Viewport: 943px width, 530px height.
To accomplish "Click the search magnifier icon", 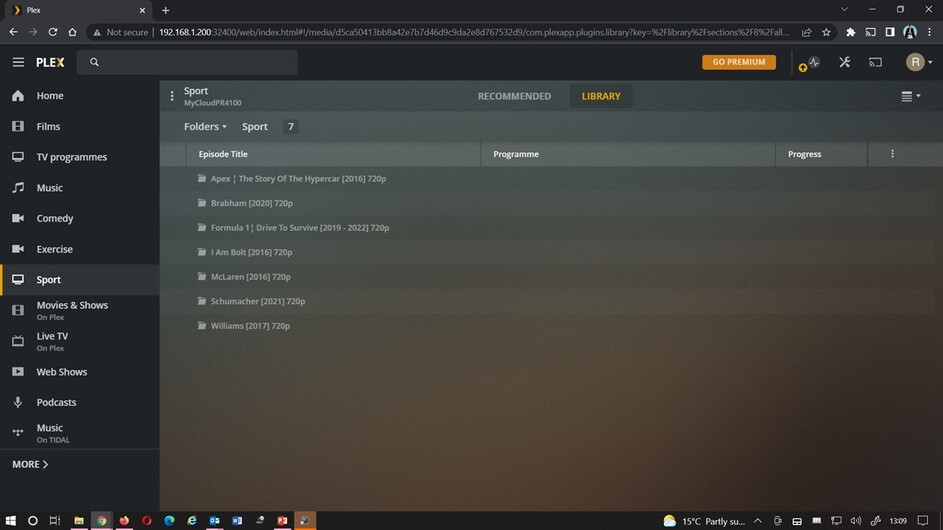I will 94,62.
